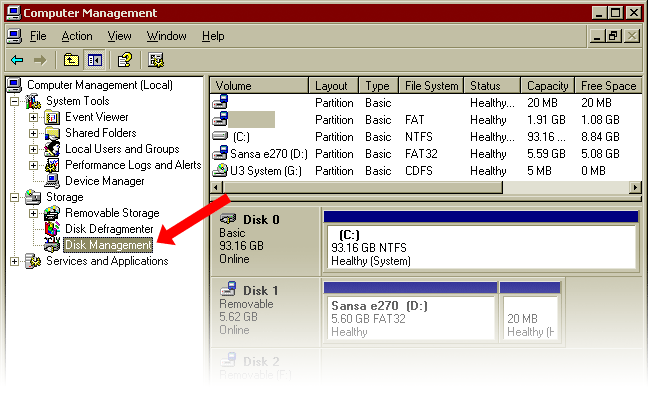Select the (C:) NTFS partition on Disk 0
The image size is (648, 417).
coord(480,247)
